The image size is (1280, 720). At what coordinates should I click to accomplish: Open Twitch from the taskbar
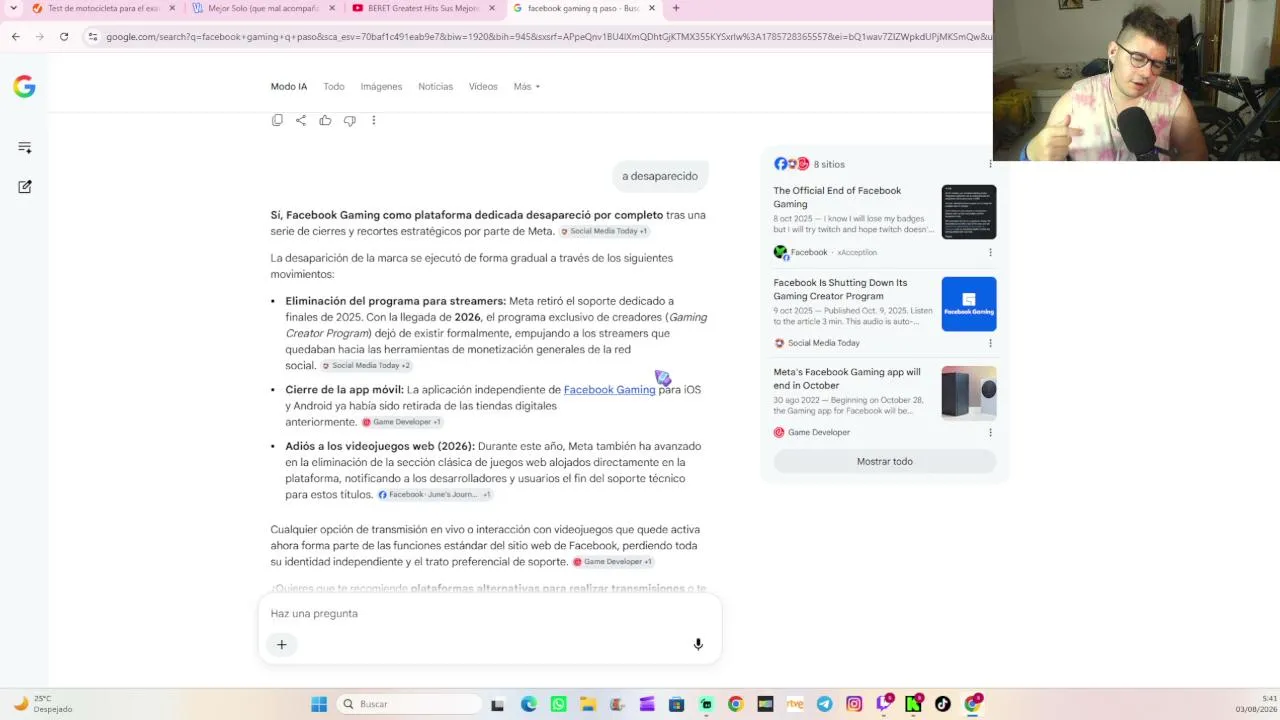[x=884, y=704]
